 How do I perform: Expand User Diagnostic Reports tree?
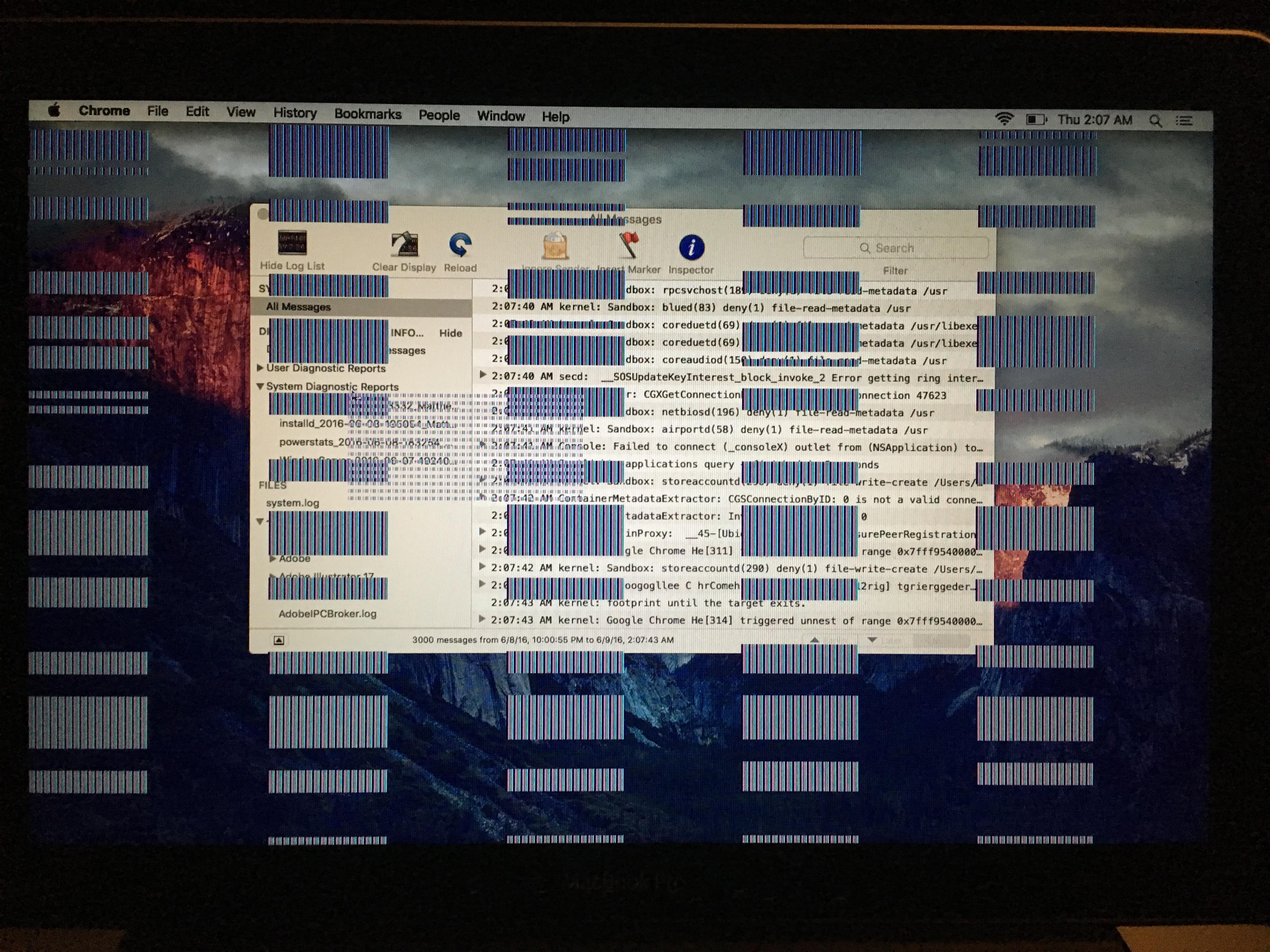pos(260,367)
